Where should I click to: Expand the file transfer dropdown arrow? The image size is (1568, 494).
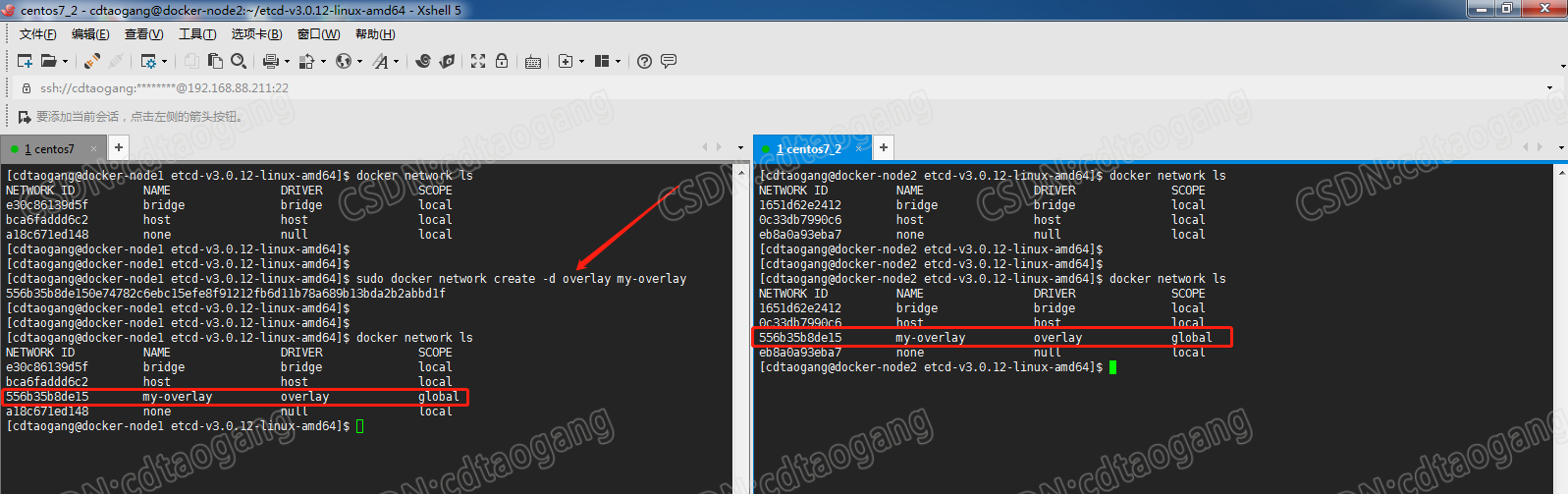click(323, 62)
